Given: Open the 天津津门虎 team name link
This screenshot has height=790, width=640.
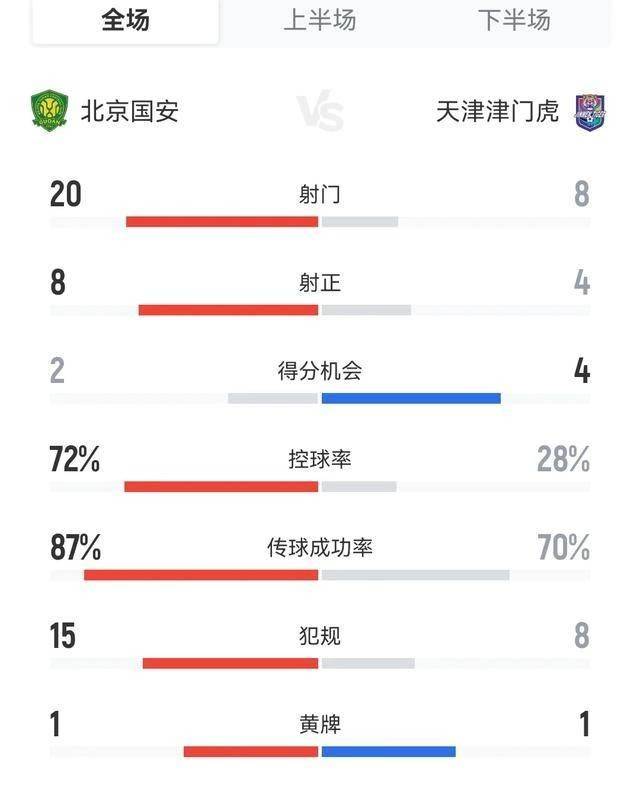Looking at the screenshot, I should 497,111.
